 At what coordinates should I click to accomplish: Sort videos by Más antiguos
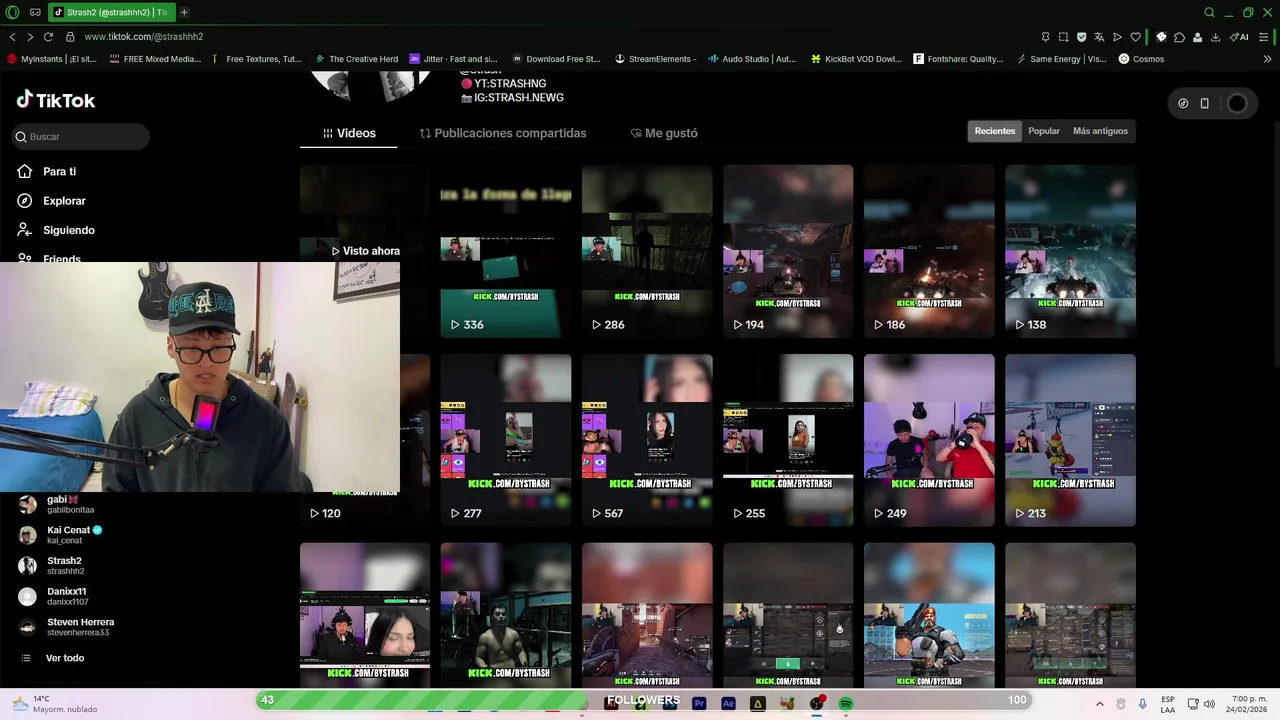pos(1100,131)
